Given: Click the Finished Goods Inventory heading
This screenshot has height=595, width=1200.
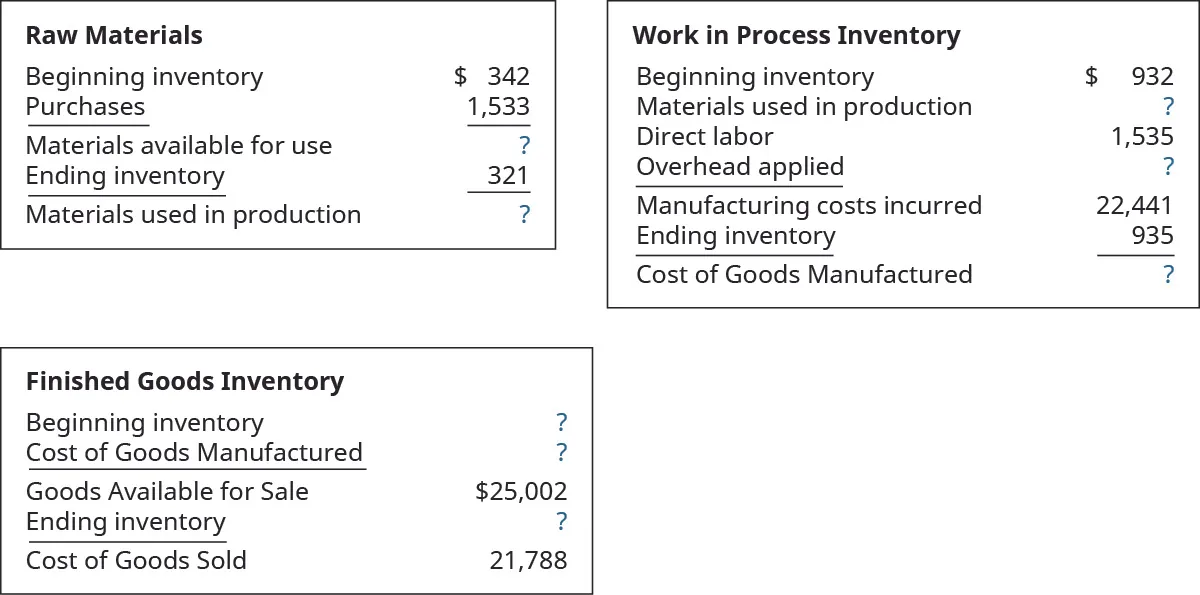Looking at the screenshot, I should 185,382.
